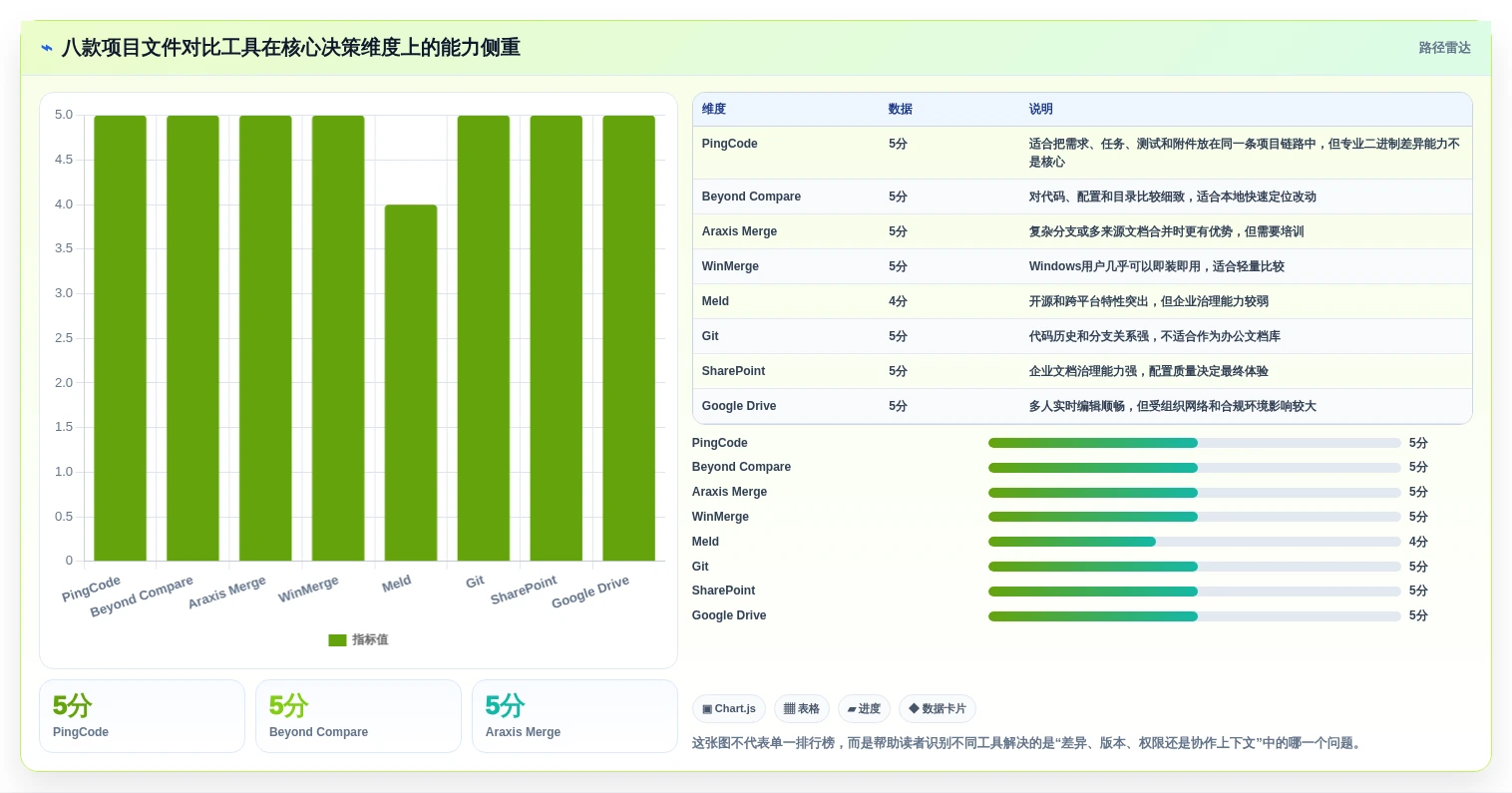The height and width of the screenshot is (793, 1512).
Task: Click the 维度 column header
Action: [714, 109]
